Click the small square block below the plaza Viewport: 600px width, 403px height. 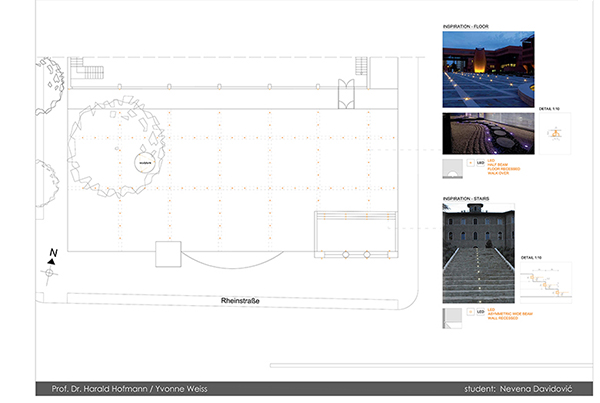click(168, 254)
